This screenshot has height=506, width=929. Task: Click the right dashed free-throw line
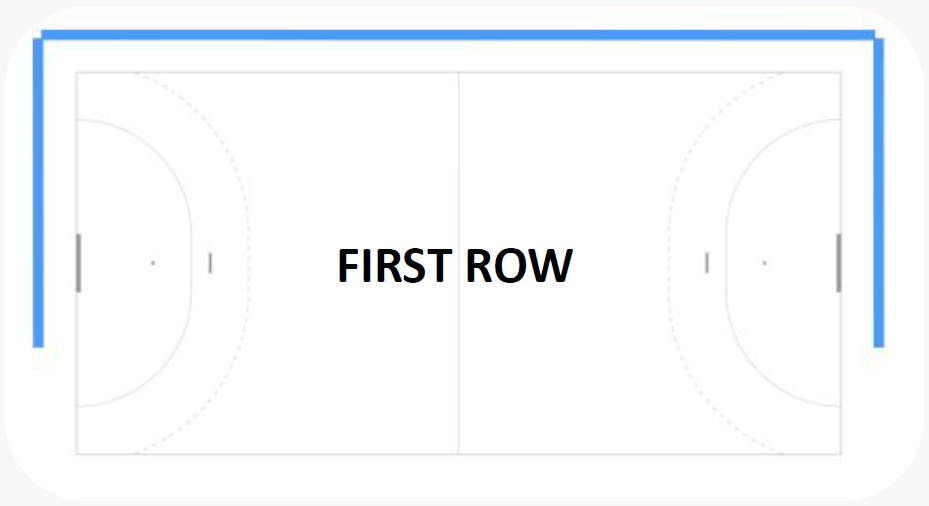(x=669, y=263)
